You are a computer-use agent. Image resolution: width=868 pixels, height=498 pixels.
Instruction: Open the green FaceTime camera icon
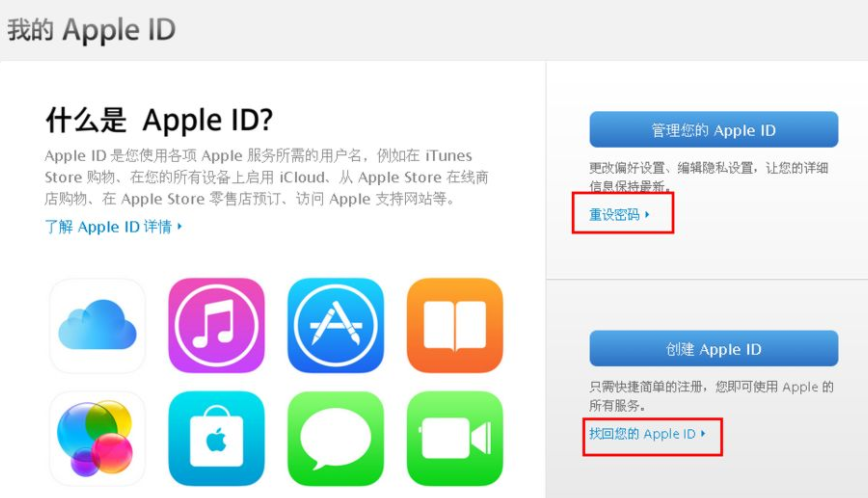pos(454,439)
